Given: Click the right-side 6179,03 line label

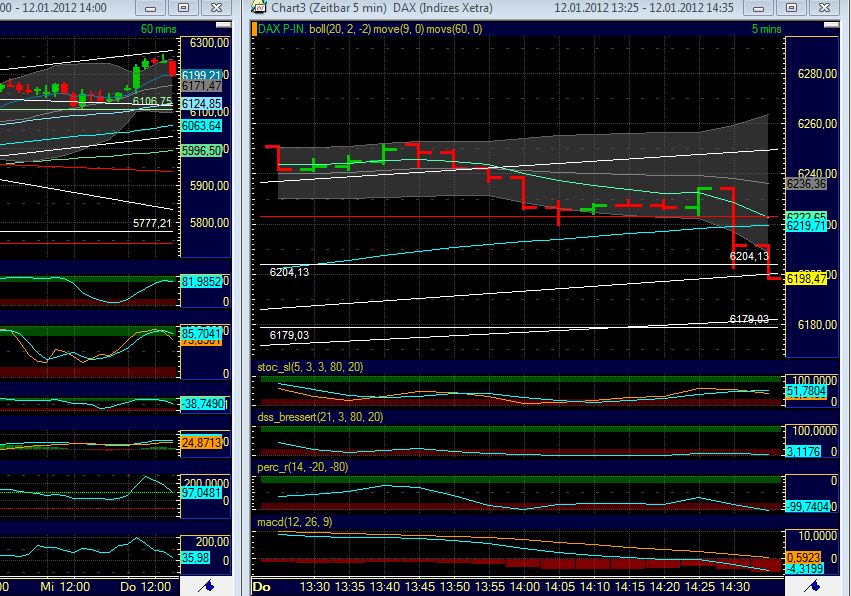Looking at the screenshot, I should 749,319.
